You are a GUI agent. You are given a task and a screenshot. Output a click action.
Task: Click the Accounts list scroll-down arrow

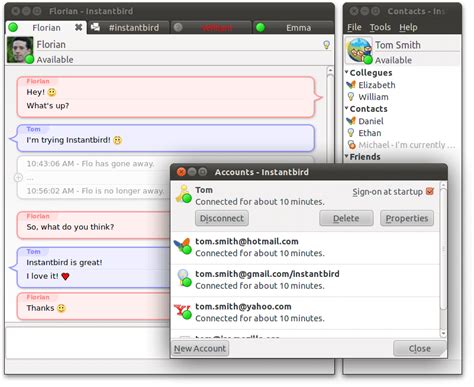pos(443,333)
